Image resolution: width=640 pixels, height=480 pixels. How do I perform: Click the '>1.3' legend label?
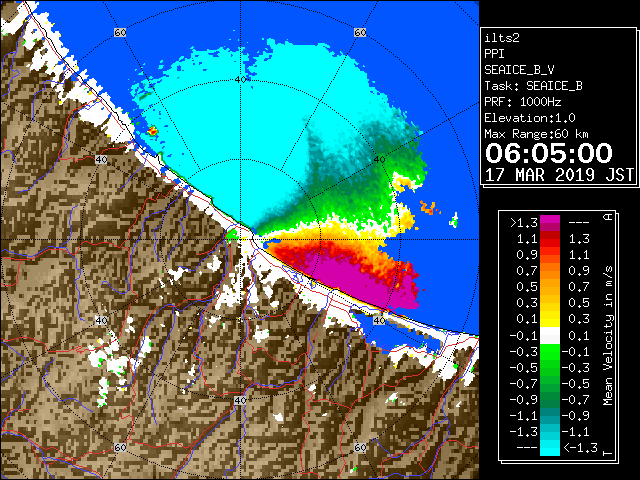coord(524,223)
